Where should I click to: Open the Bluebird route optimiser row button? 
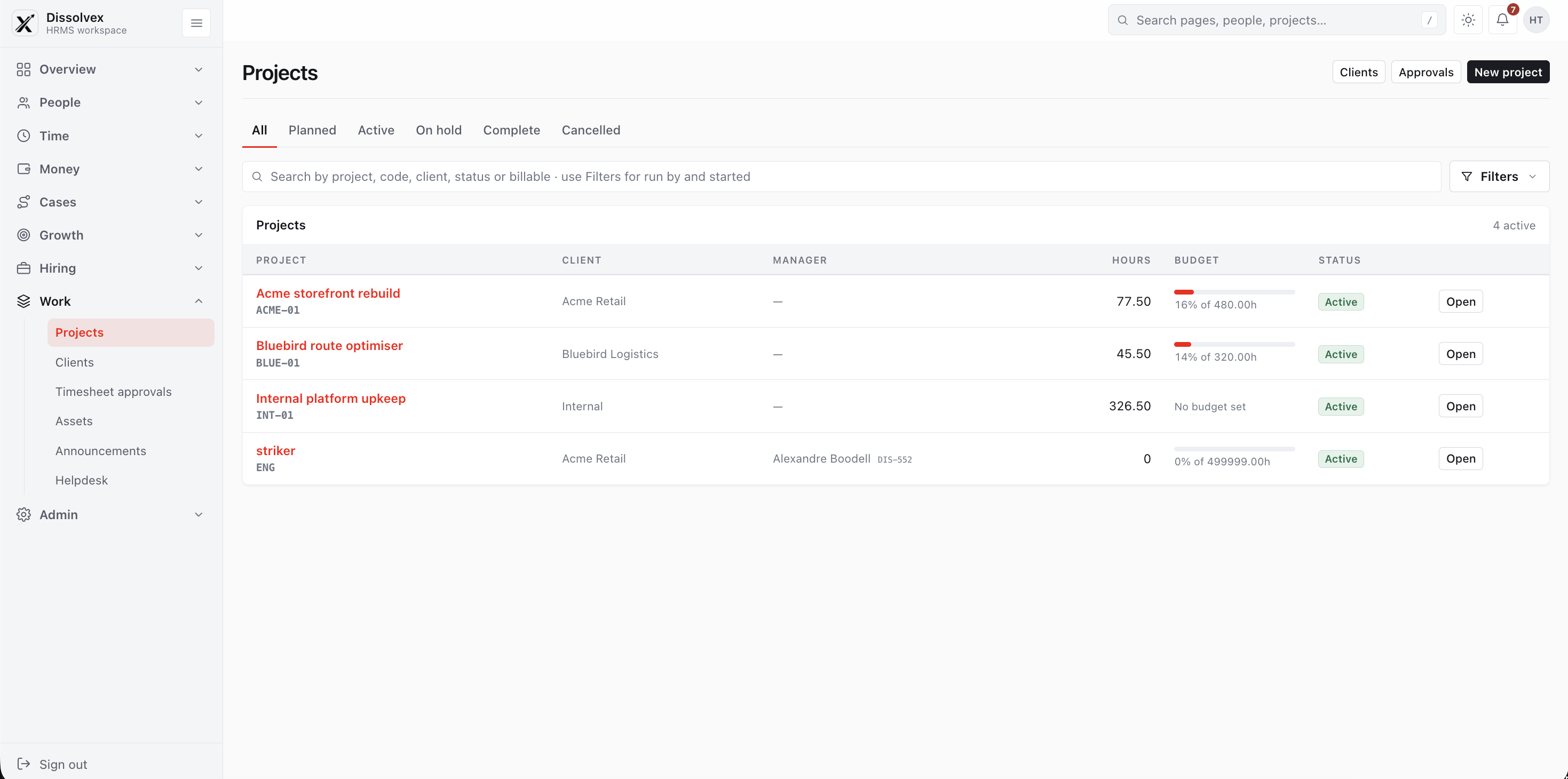click(x=1461, y=354)
